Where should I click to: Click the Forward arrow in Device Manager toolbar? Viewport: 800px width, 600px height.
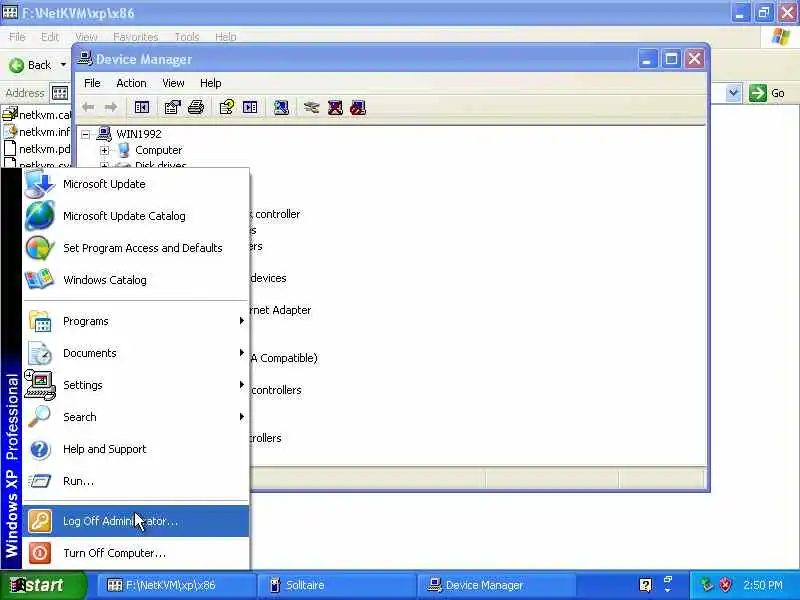pos(111,107)
